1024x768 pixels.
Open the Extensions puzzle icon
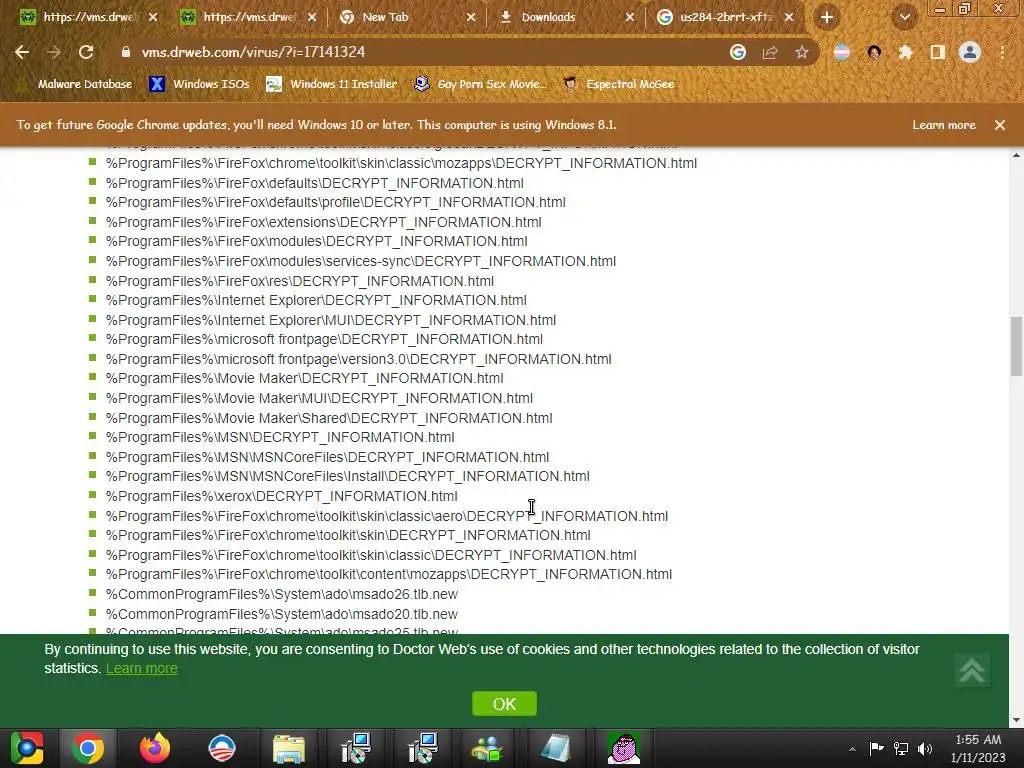(x=905, y=52)
